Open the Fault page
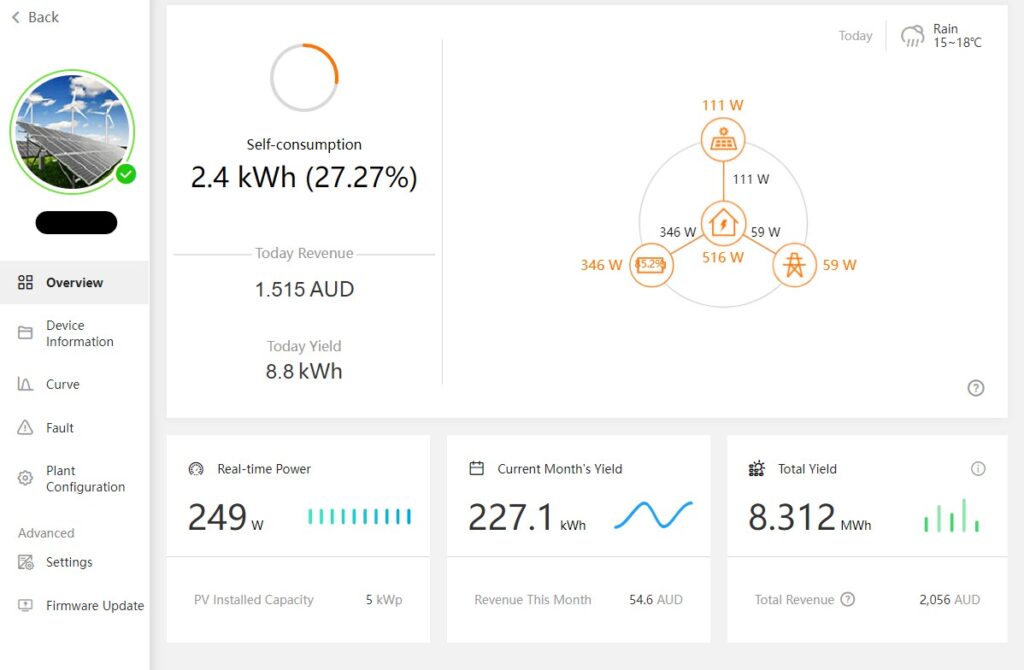Viewport: 1024px width, 670px height. tap(60, 428)
